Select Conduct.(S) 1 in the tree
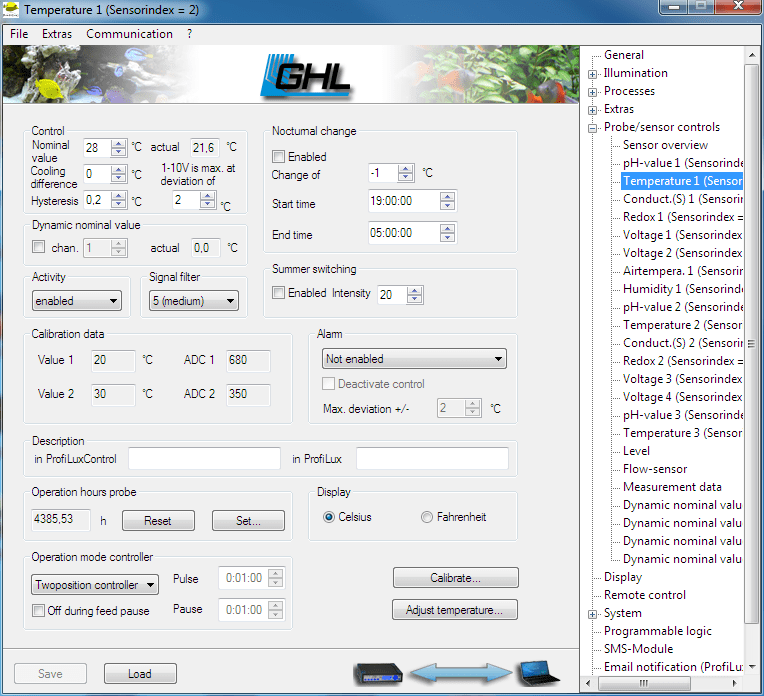 (682, 199)
